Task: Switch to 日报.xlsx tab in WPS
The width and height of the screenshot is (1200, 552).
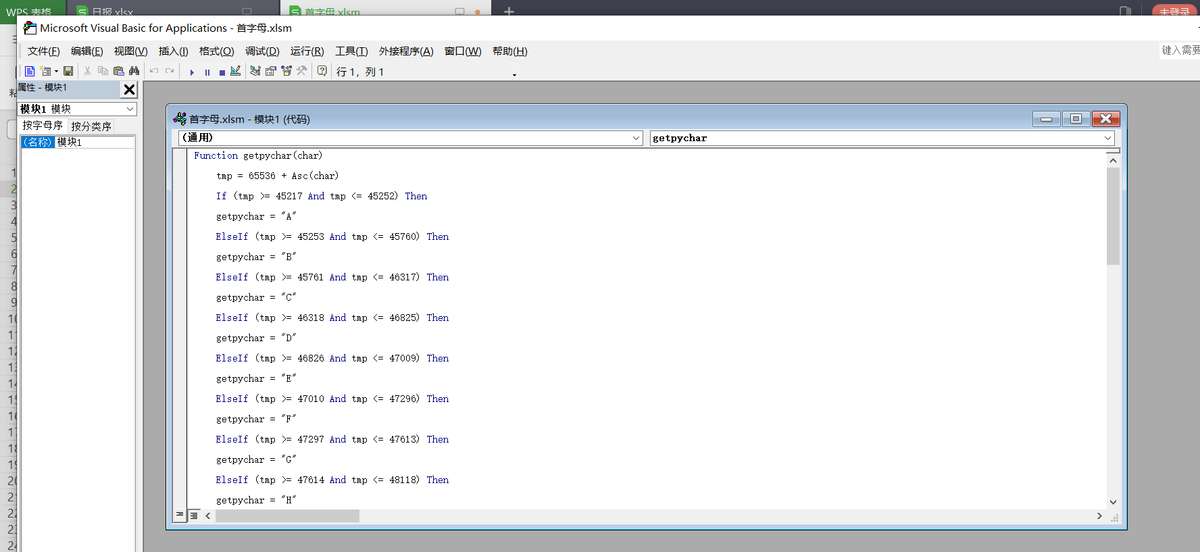Action: (114, 10)
